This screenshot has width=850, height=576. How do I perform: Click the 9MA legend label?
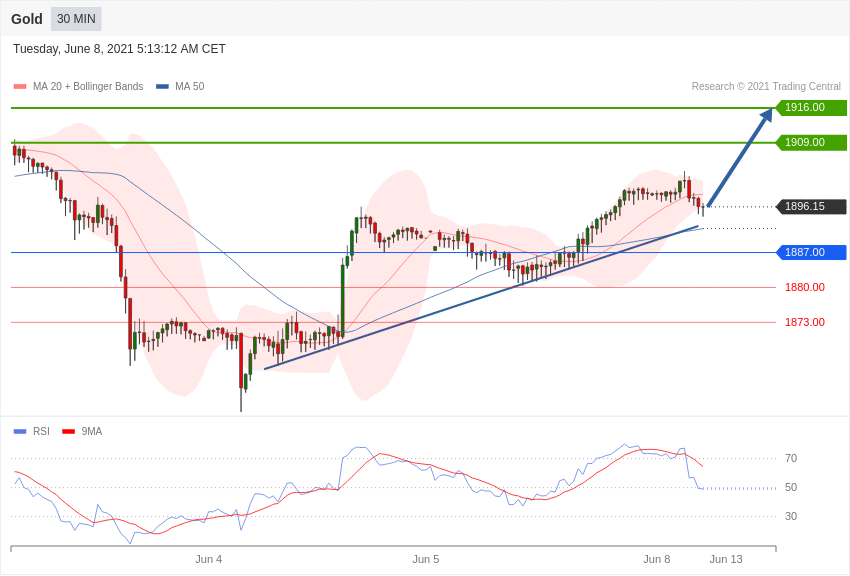92,431
